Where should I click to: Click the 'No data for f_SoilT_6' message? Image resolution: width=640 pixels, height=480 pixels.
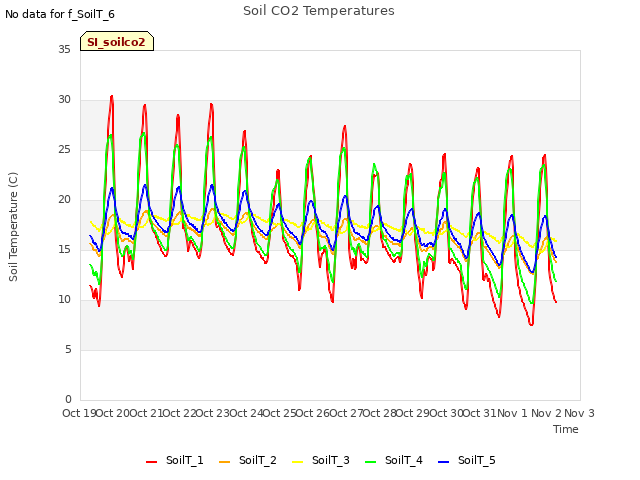[60, 14]
